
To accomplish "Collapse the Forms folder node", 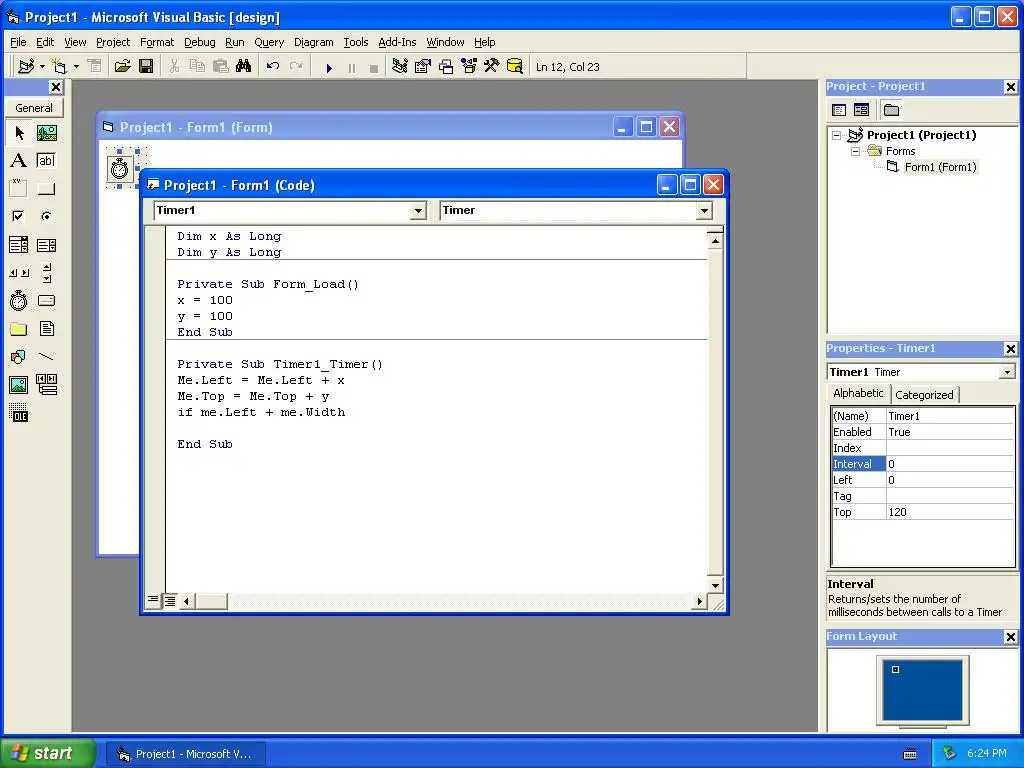I will click(x=855, y=152).
